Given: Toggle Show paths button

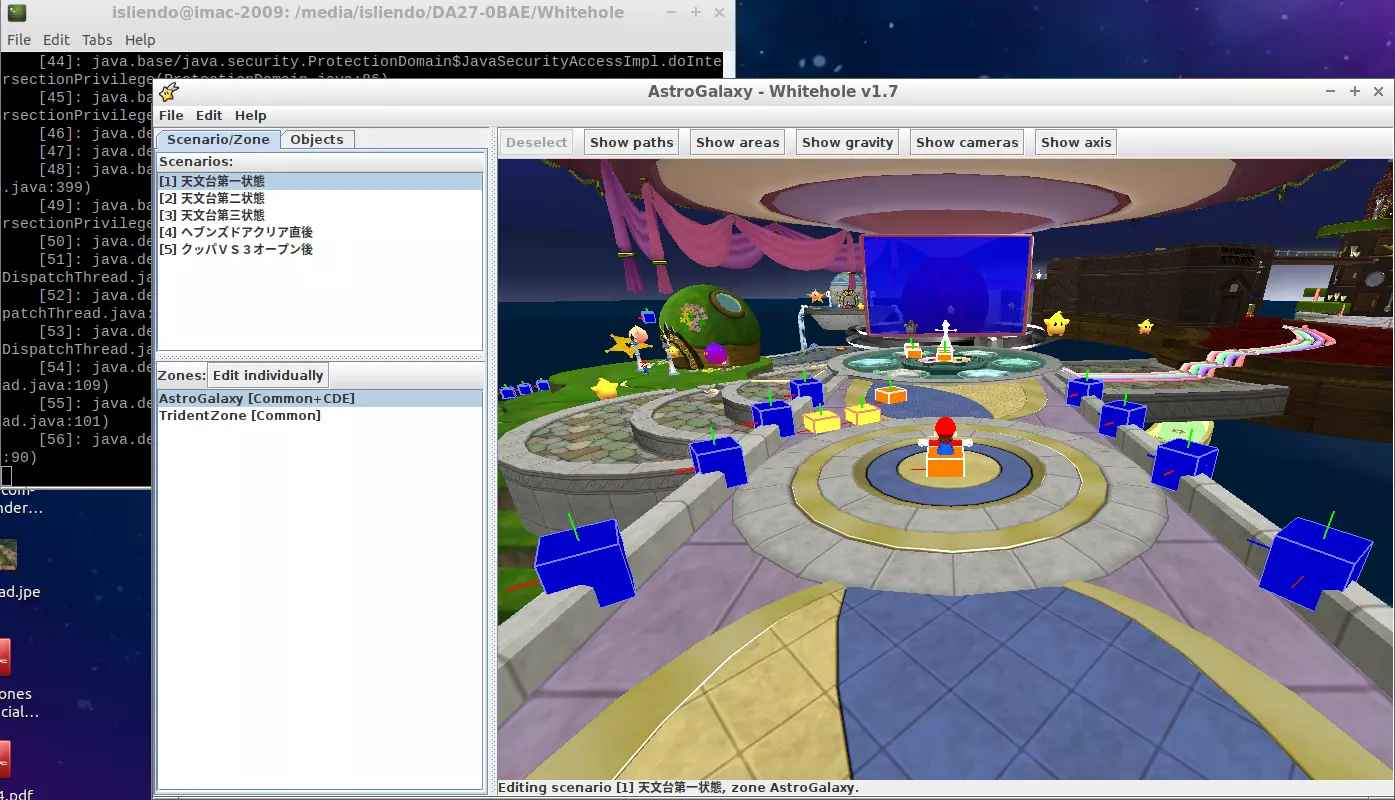Looking at the screenshot, I should (x=632, y=142).
